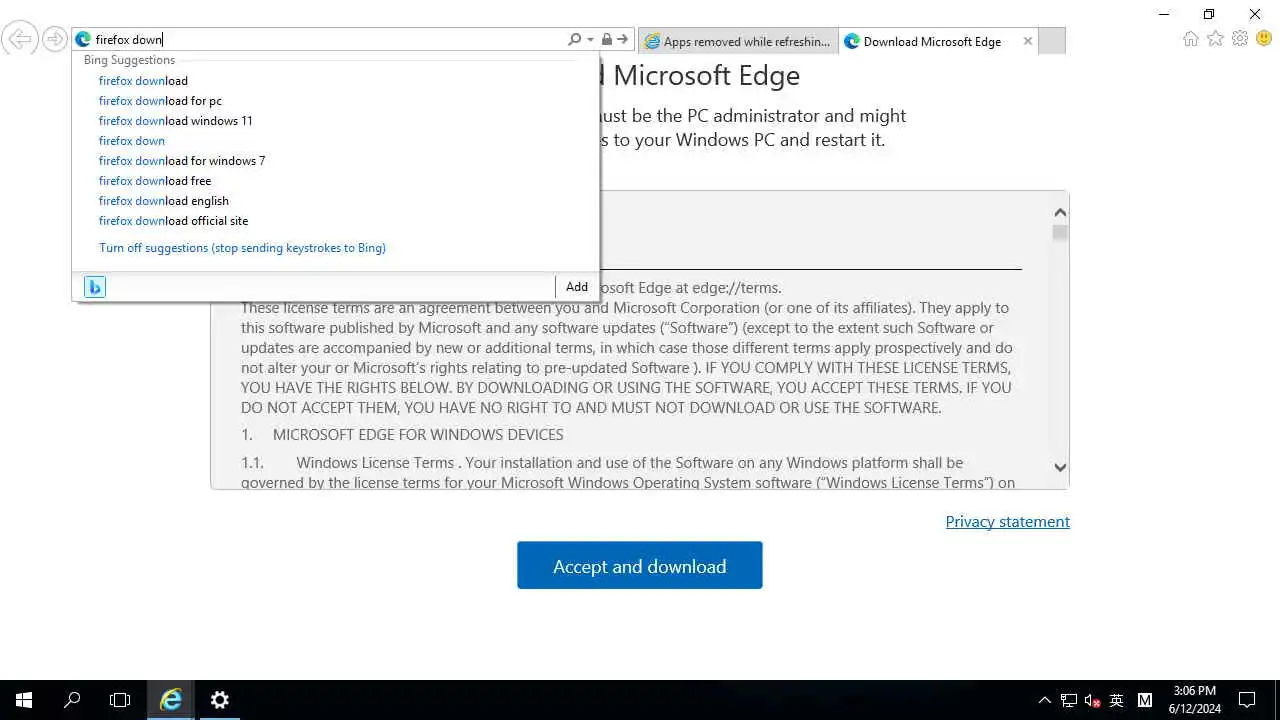Click the license scrollbar thumb
This screenshot has height=720, width=1280.
pyautogui.click(x=1060, y=233)
